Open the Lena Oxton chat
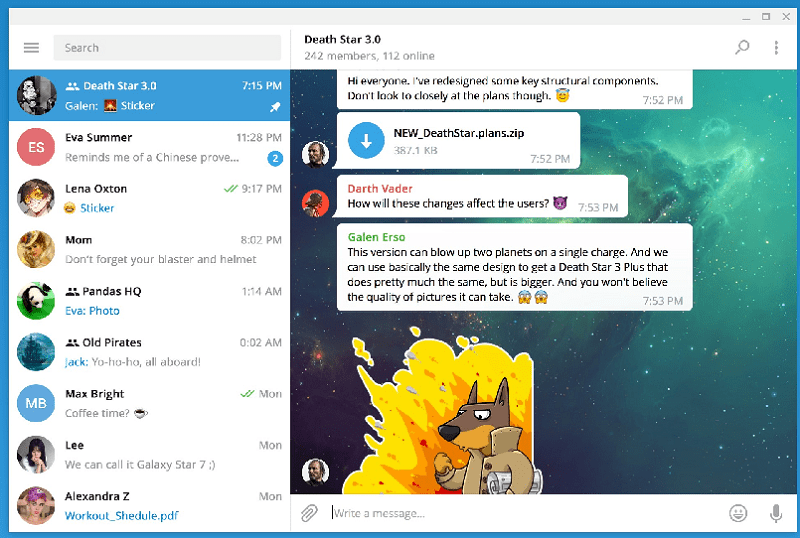The width and height of the screenshot is (800, 538). (150, 198)
